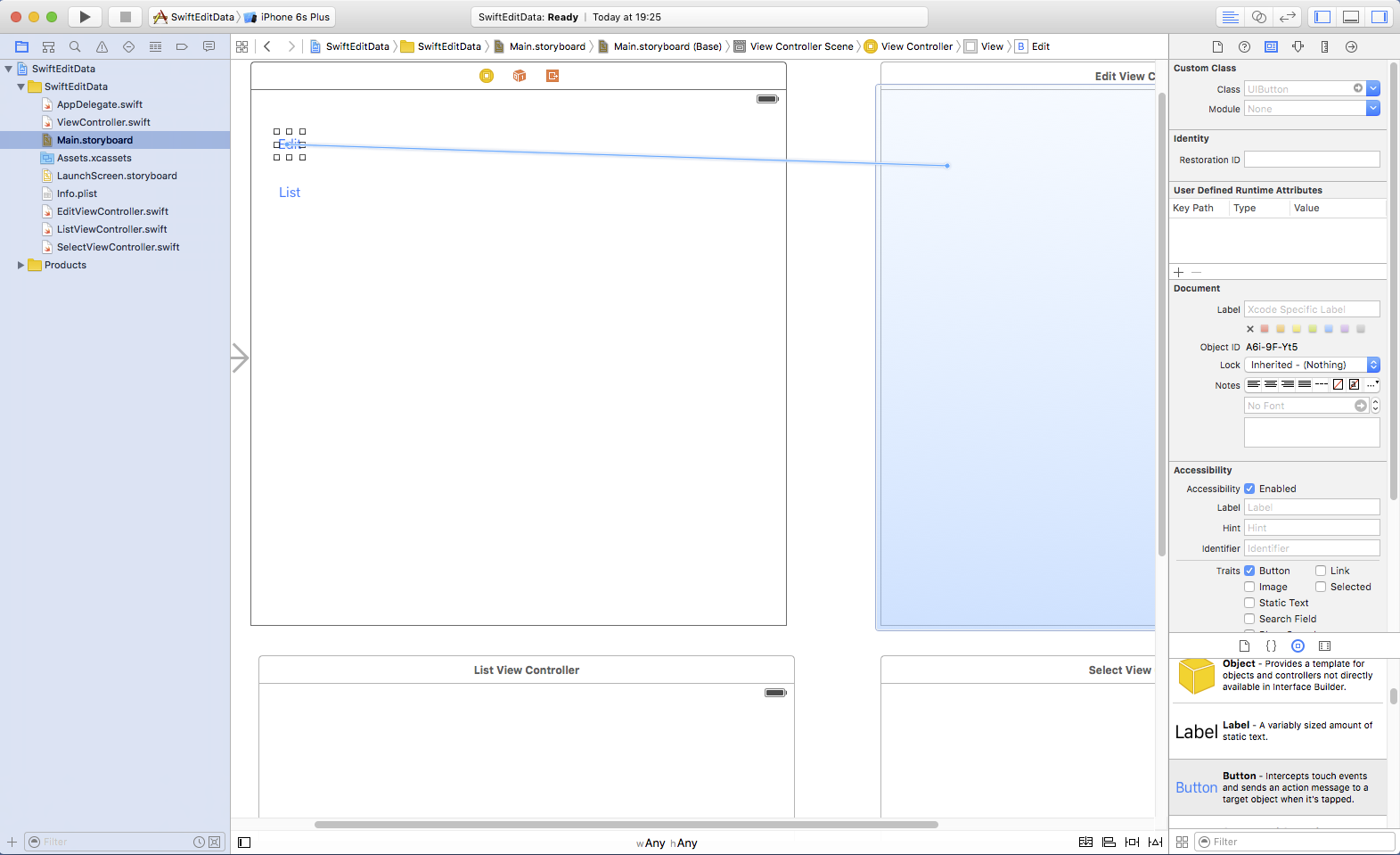Image resolution: width=1400 pixels, height=855 pixels.
Task: Collapse the SwiftEditData project tree
Action: 9,69
